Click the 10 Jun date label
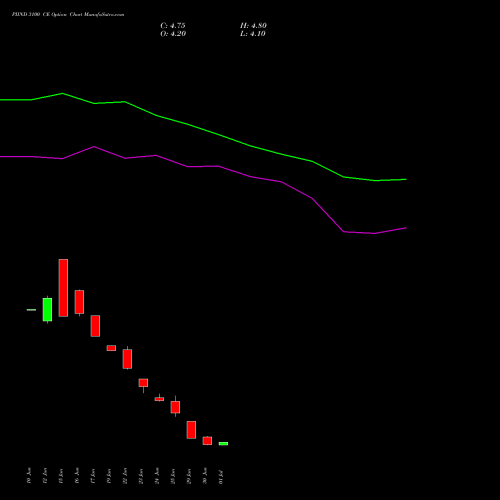This screenshot has width=500, height=500. click(29, 476)
